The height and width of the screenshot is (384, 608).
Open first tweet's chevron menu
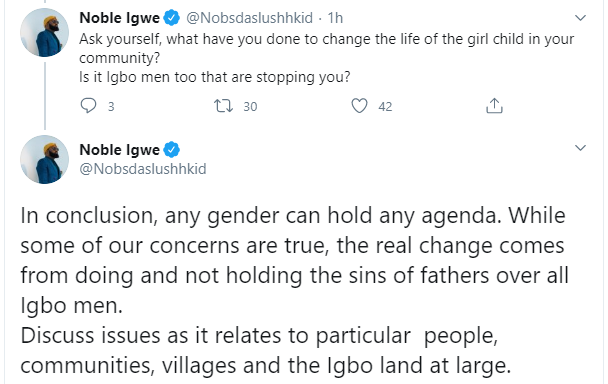point(580,18)
